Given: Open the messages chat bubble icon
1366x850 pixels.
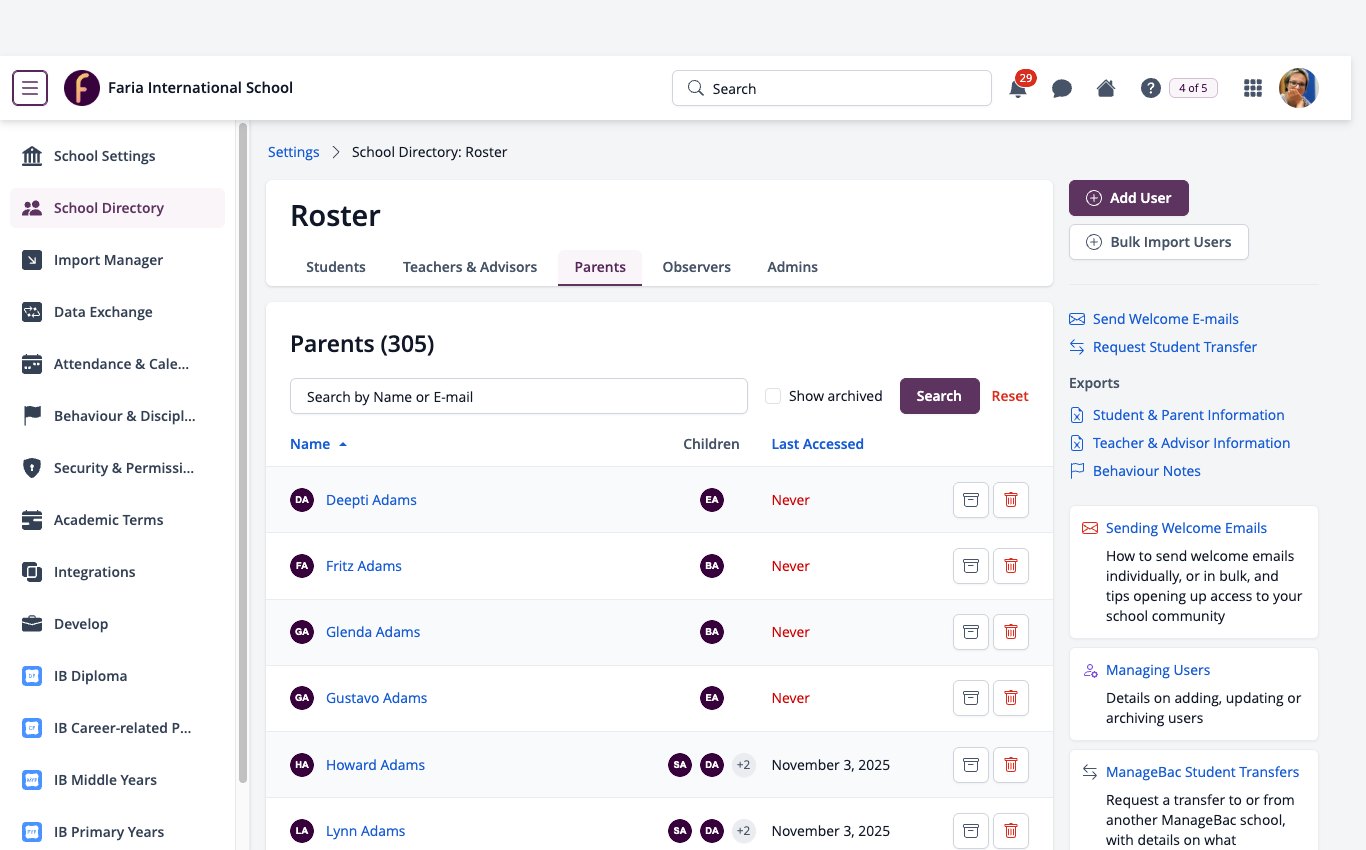Looking at the screenshot, I should coord(1062,88).
